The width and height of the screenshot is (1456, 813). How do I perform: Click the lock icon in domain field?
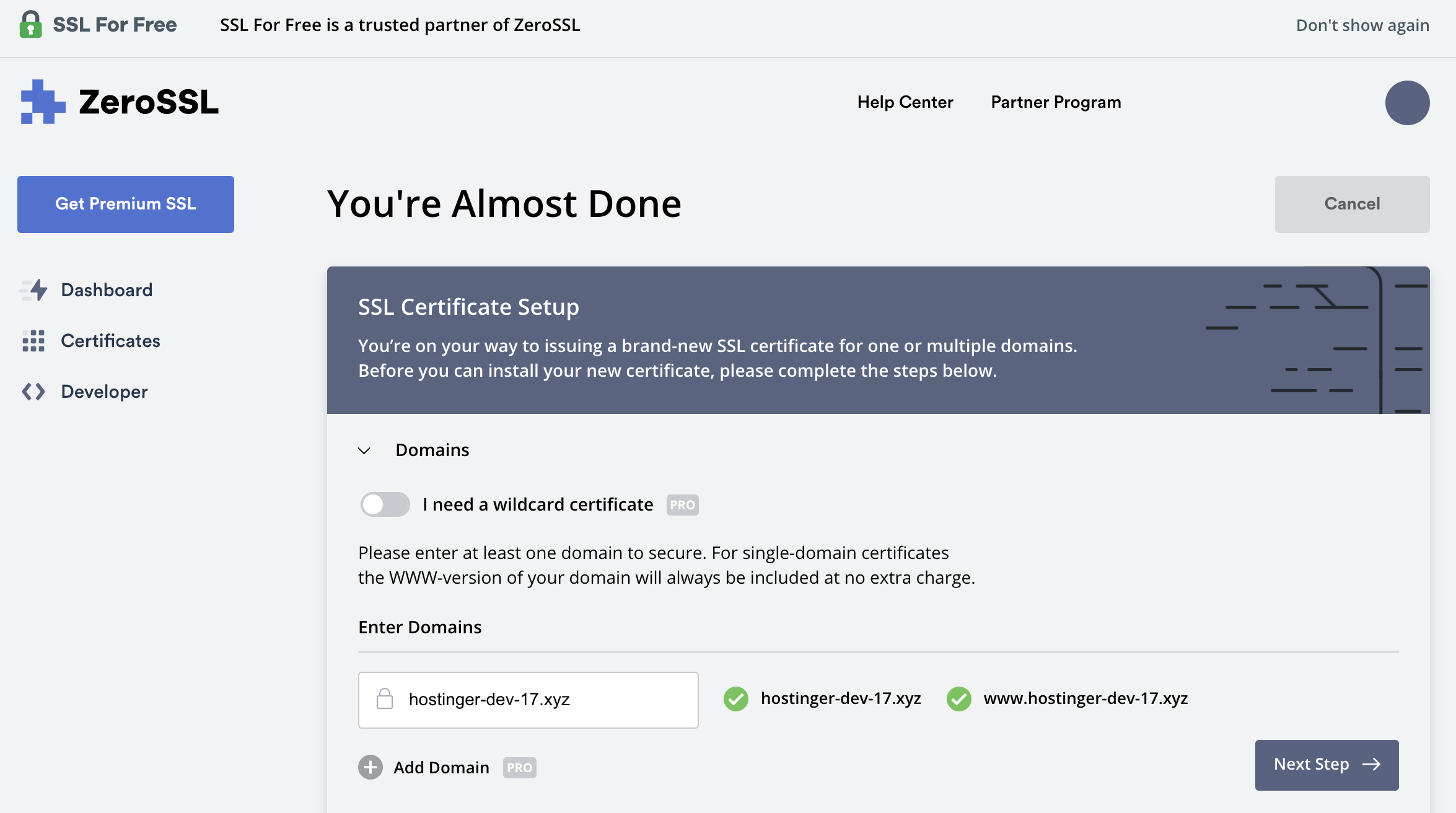(385, 699)
